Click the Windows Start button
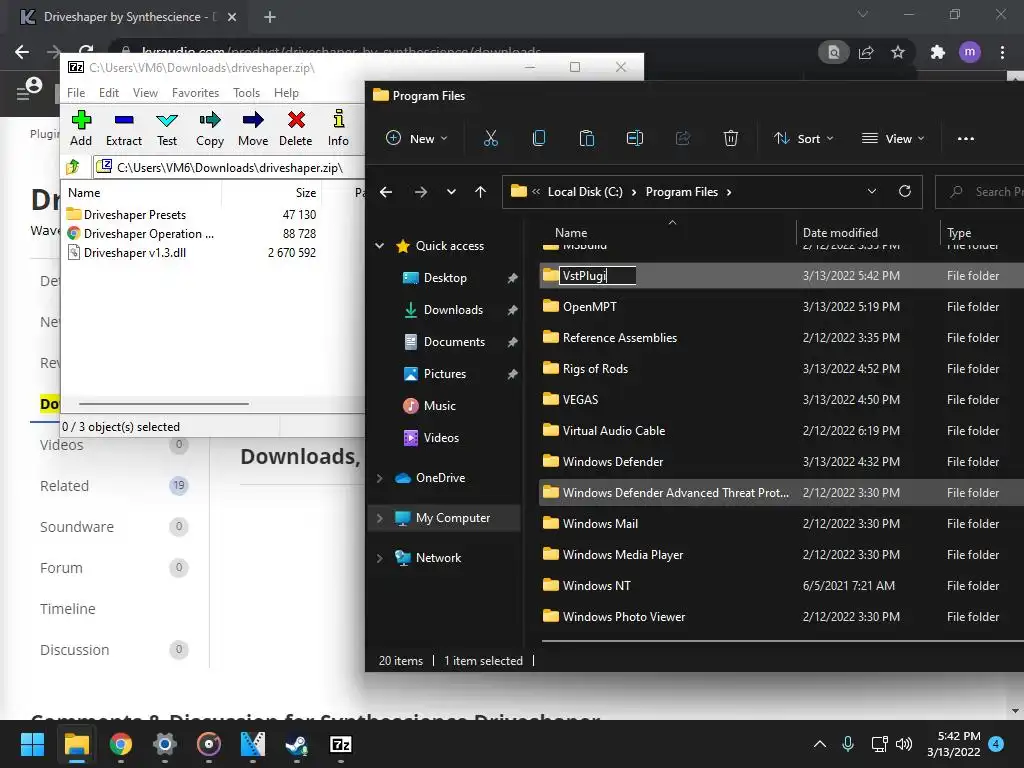Screen dimensions: 1024x768 click(x=32, y=744)
